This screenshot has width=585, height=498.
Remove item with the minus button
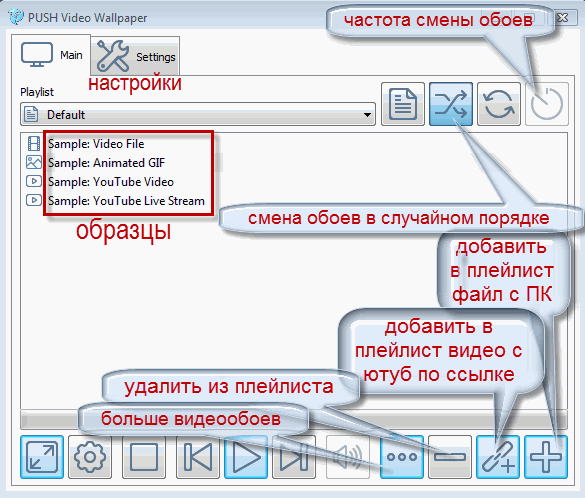[x=450, y=457]
